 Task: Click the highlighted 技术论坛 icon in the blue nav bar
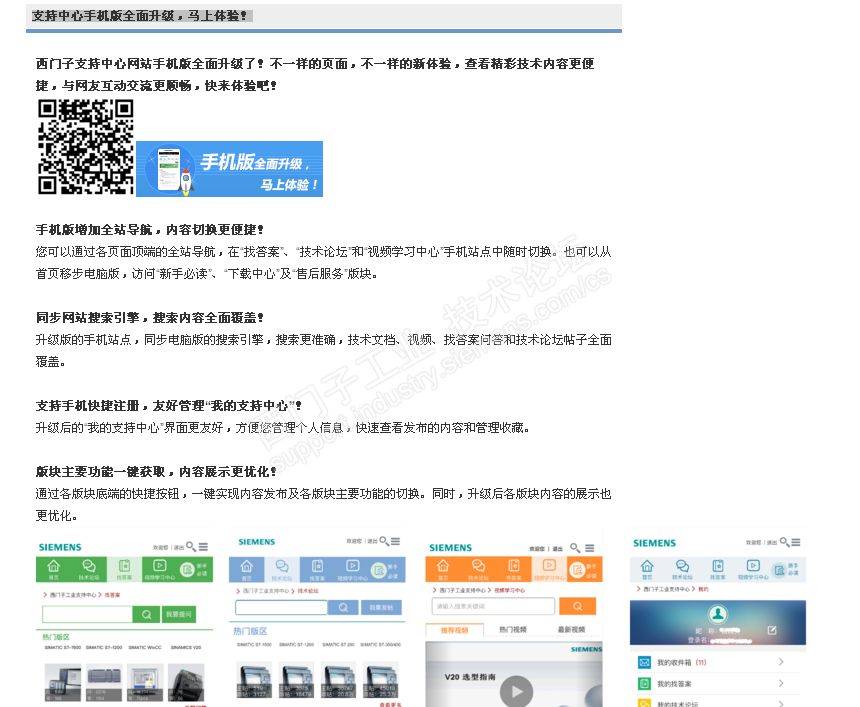coord(282,565)
